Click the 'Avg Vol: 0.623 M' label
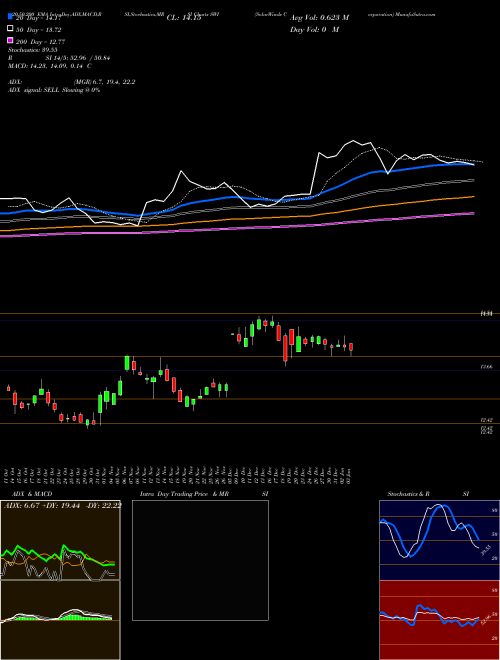 (x=319, y=18)
